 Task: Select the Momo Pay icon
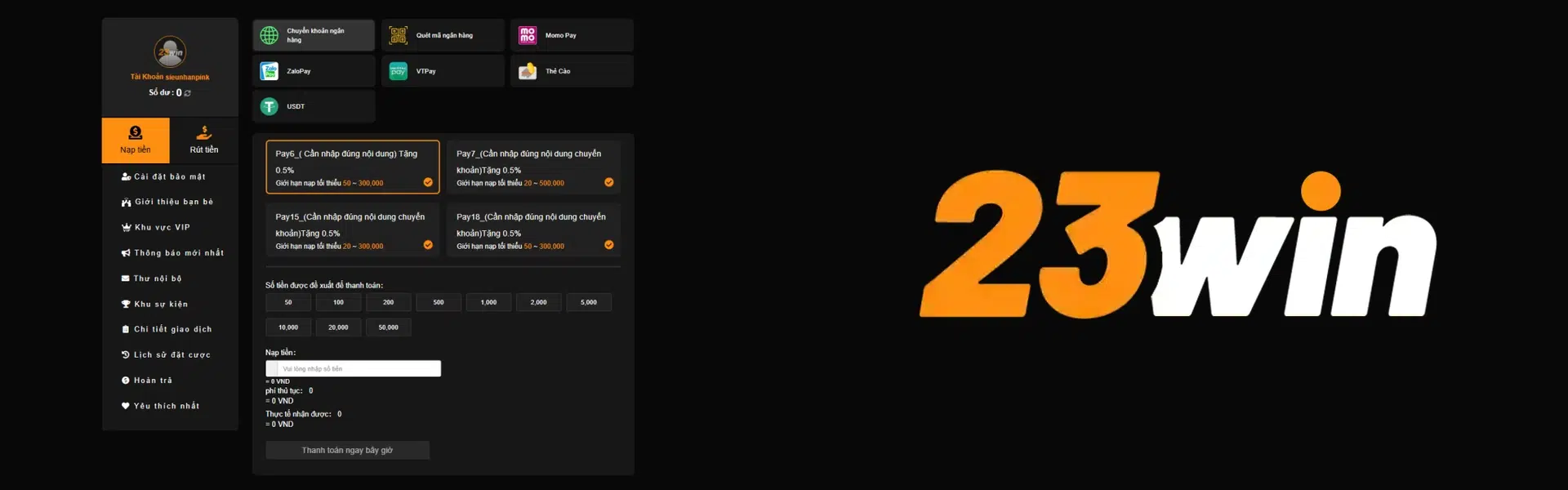528,35
